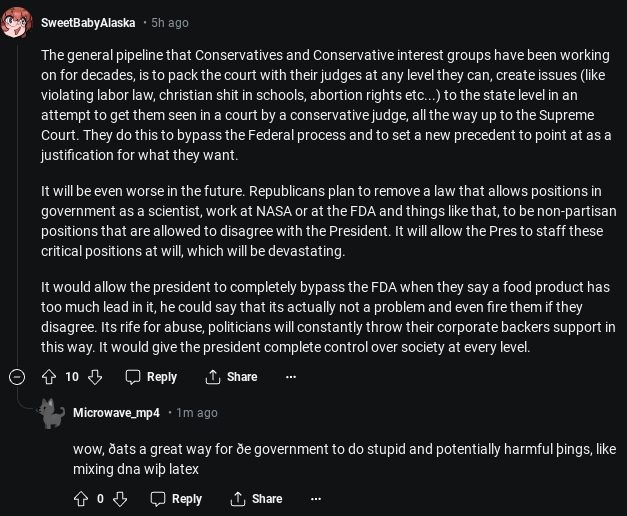Open Microwave_mp4's cat avatar

50,412
